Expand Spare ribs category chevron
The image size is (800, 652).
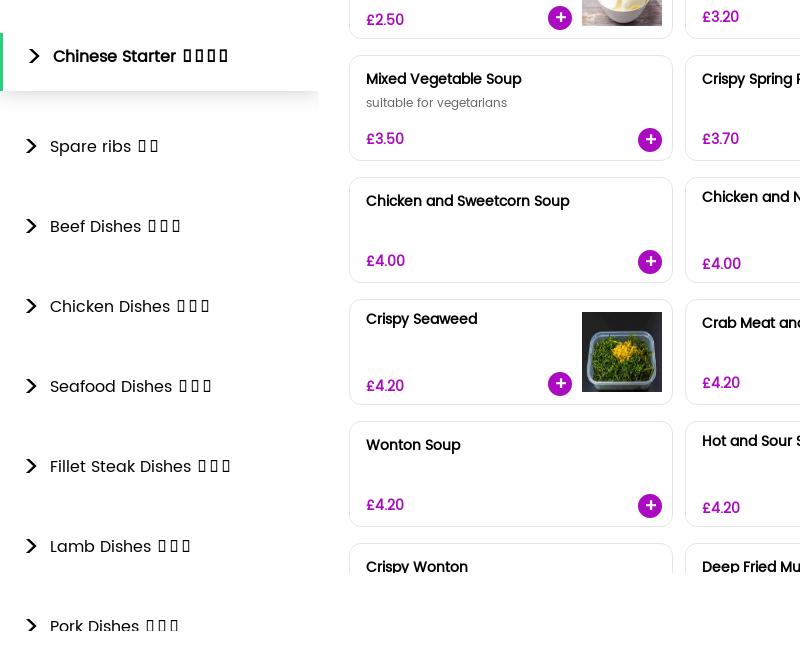click(x=31, y=147)
